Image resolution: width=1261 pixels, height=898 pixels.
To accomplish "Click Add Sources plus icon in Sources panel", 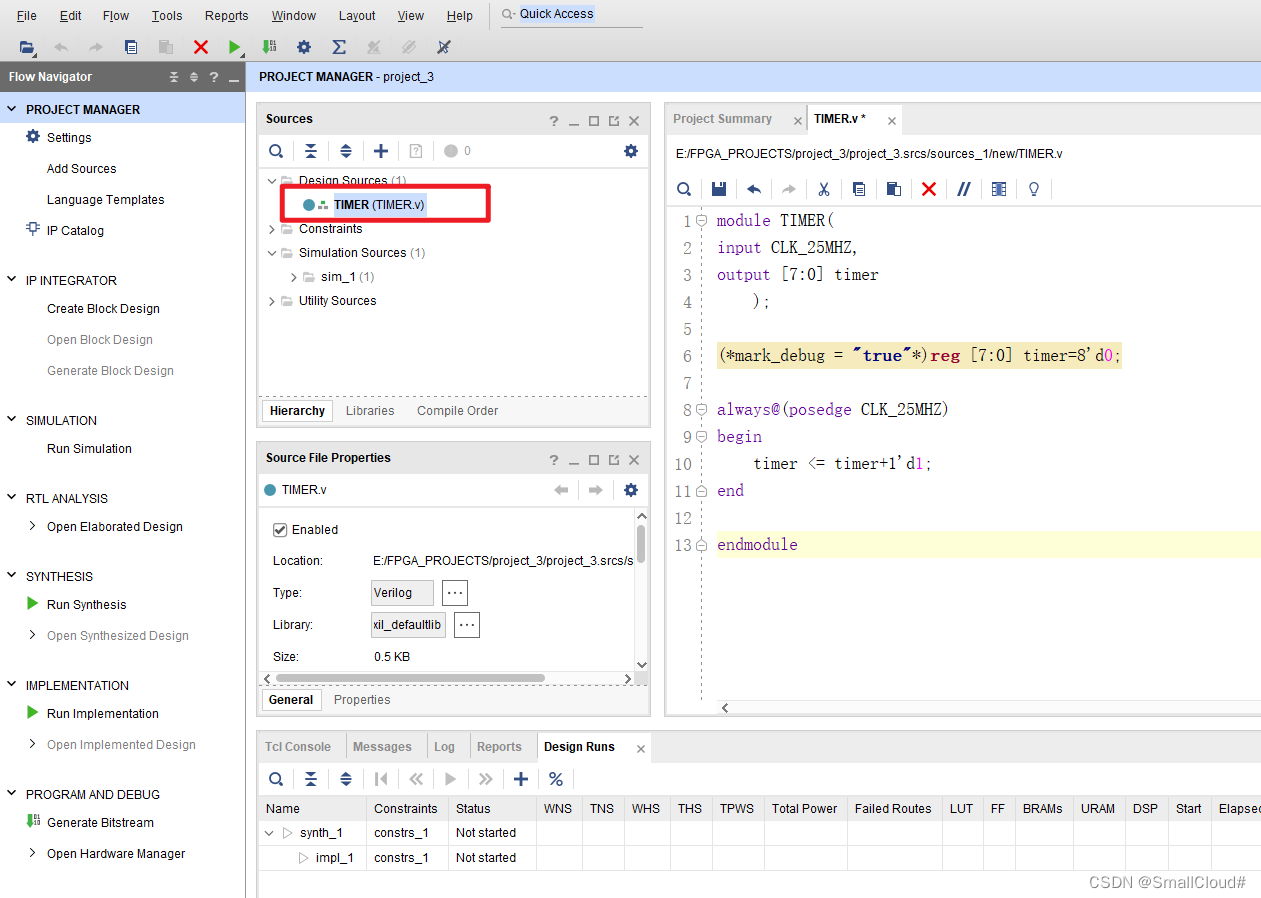I will [x=381, y=151].
